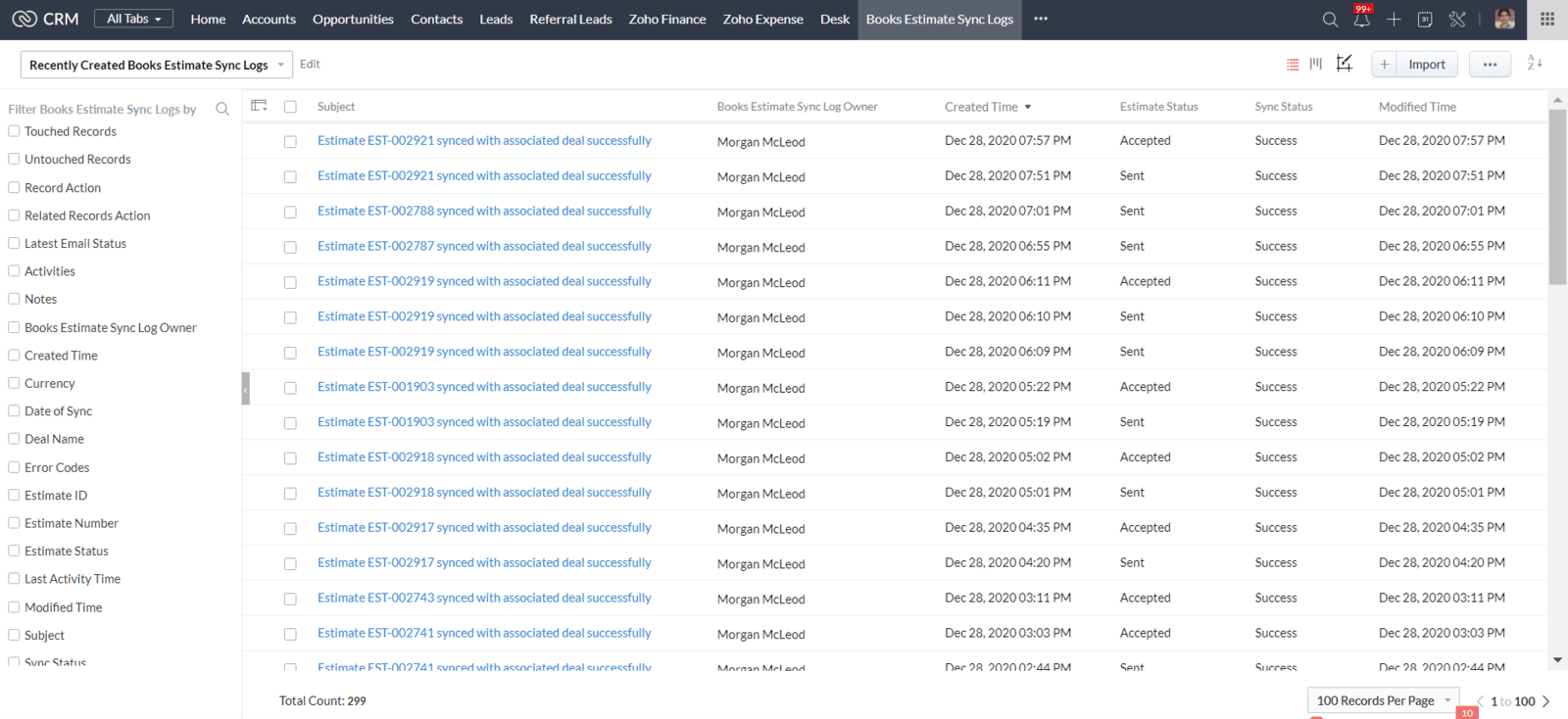Open the Accounts tab

pos(269,19)
